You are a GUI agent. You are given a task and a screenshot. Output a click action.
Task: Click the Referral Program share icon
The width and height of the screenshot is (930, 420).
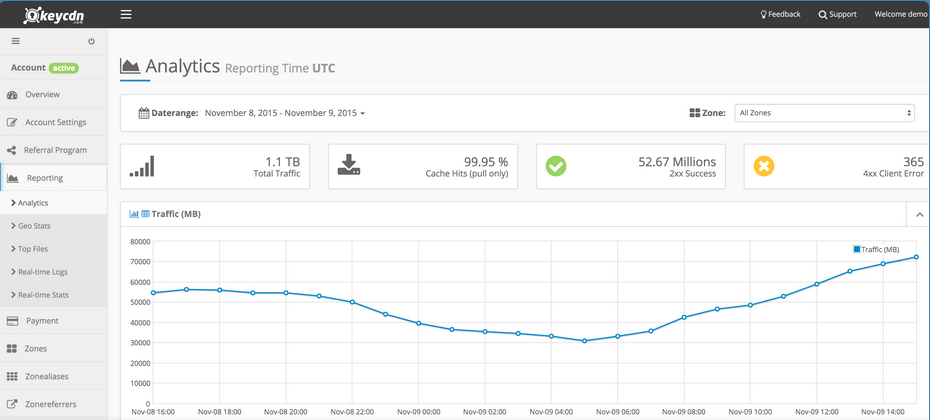[12, 150]
